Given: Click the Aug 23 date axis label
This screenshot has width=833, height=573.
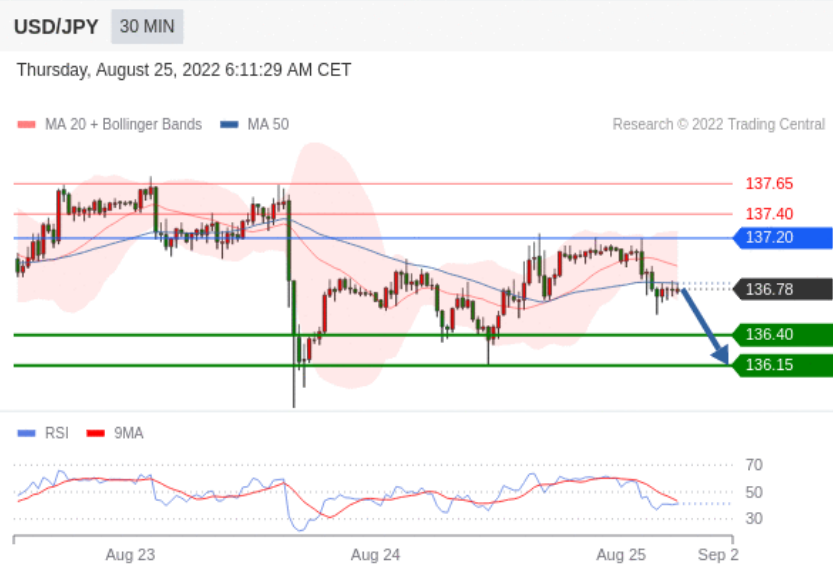Looking at the screenshot, I should pos(130,555).
